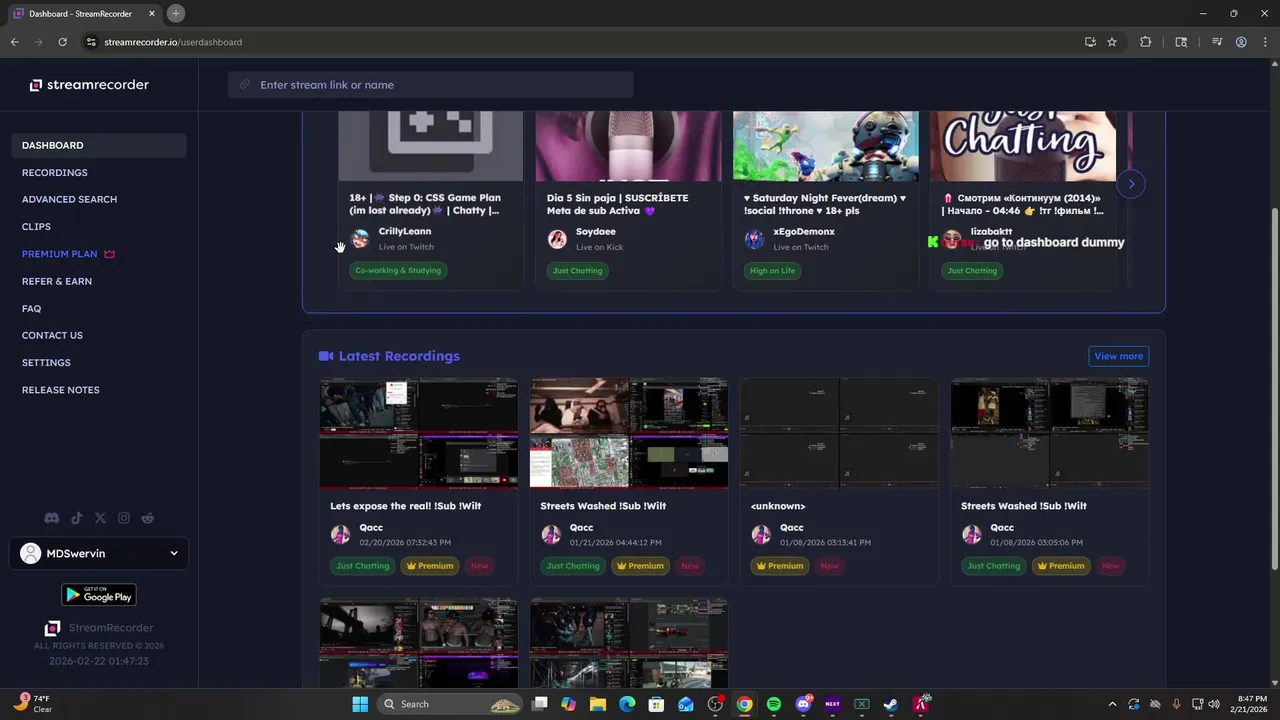Click the High on Life category tag

(772, 270)
